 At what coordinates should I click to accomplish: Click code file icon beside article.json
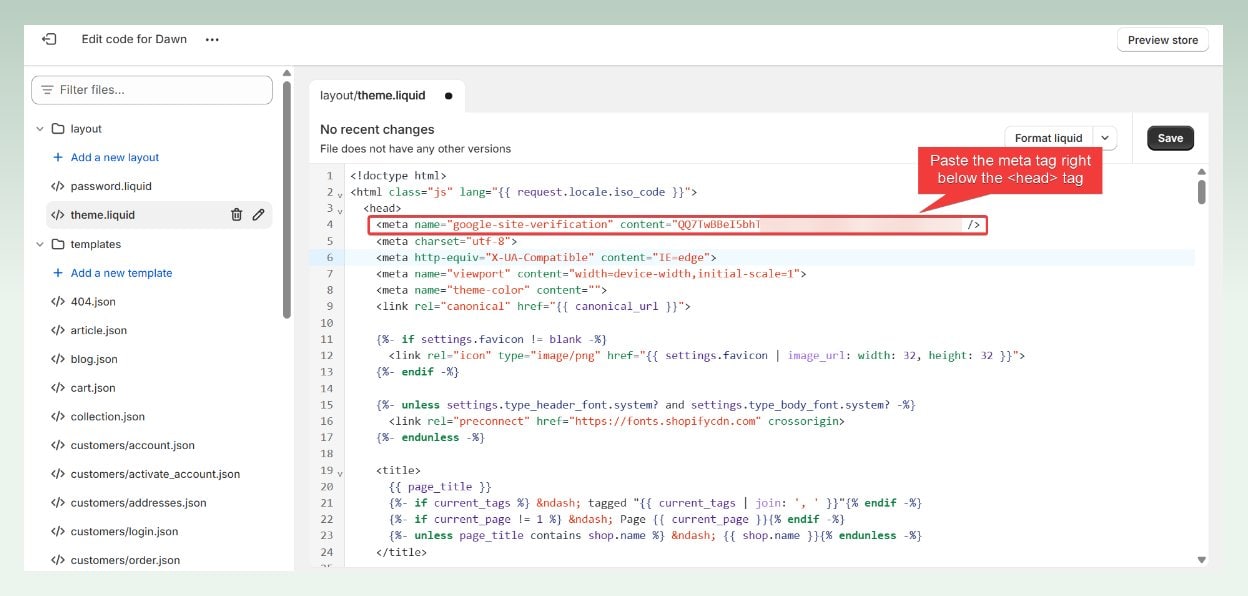(x=58, y=330)
